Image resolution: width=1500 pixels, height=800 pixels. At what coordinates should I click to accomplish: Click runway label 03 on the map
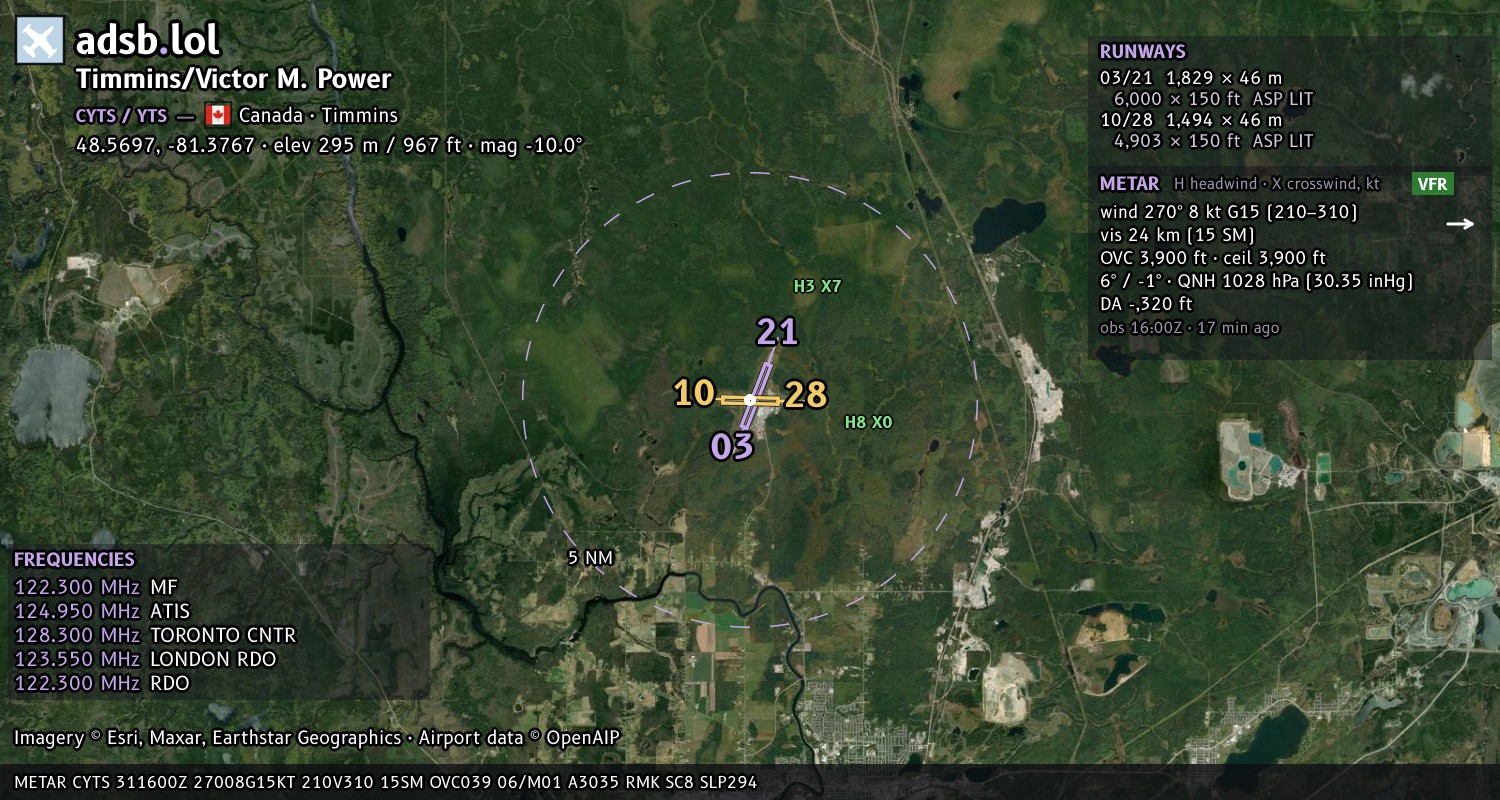tap(731, 446)
